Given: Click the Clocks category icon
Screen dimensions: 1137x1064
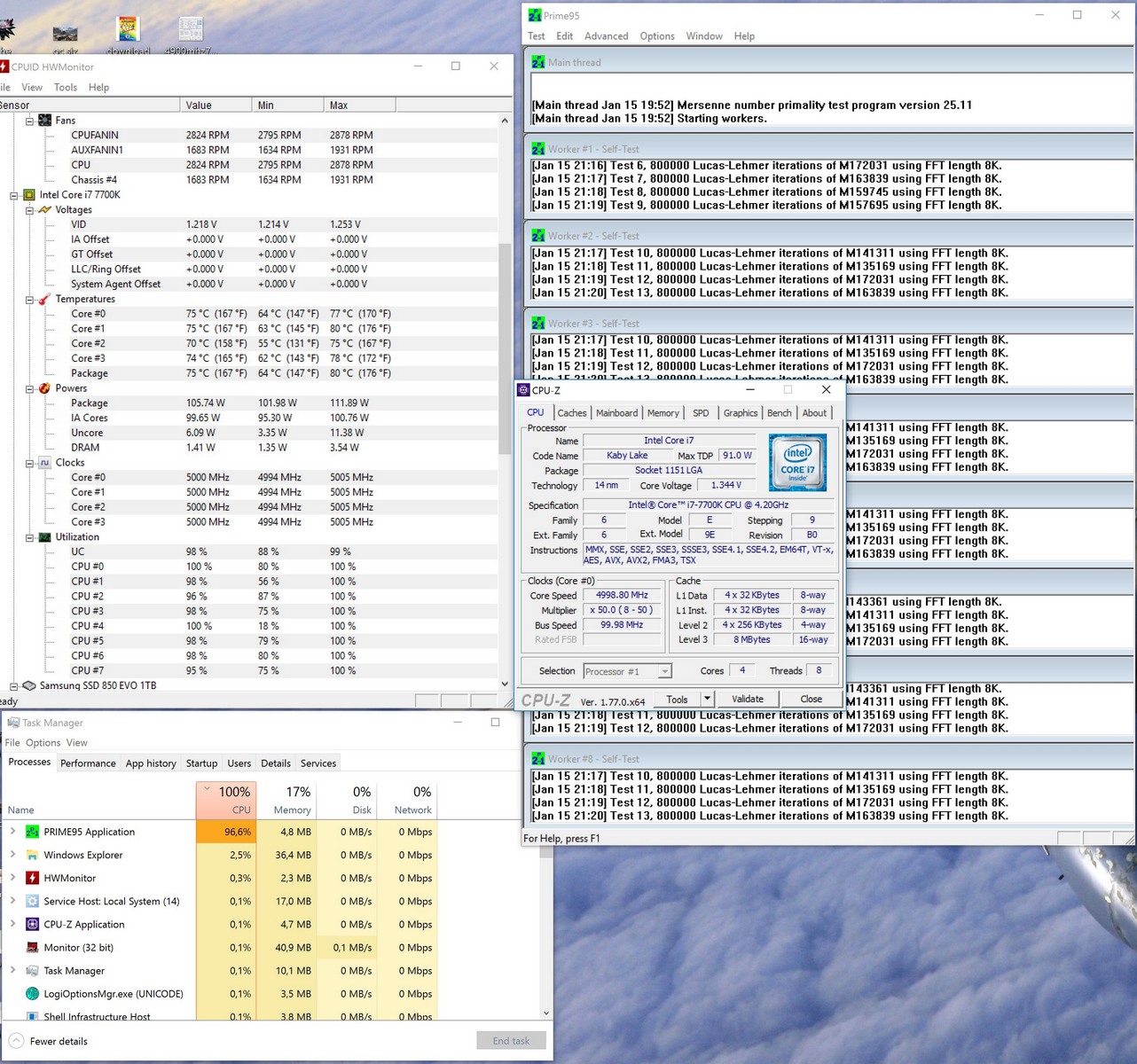Looking at the screenshot, I should click(x=44, y=463).
